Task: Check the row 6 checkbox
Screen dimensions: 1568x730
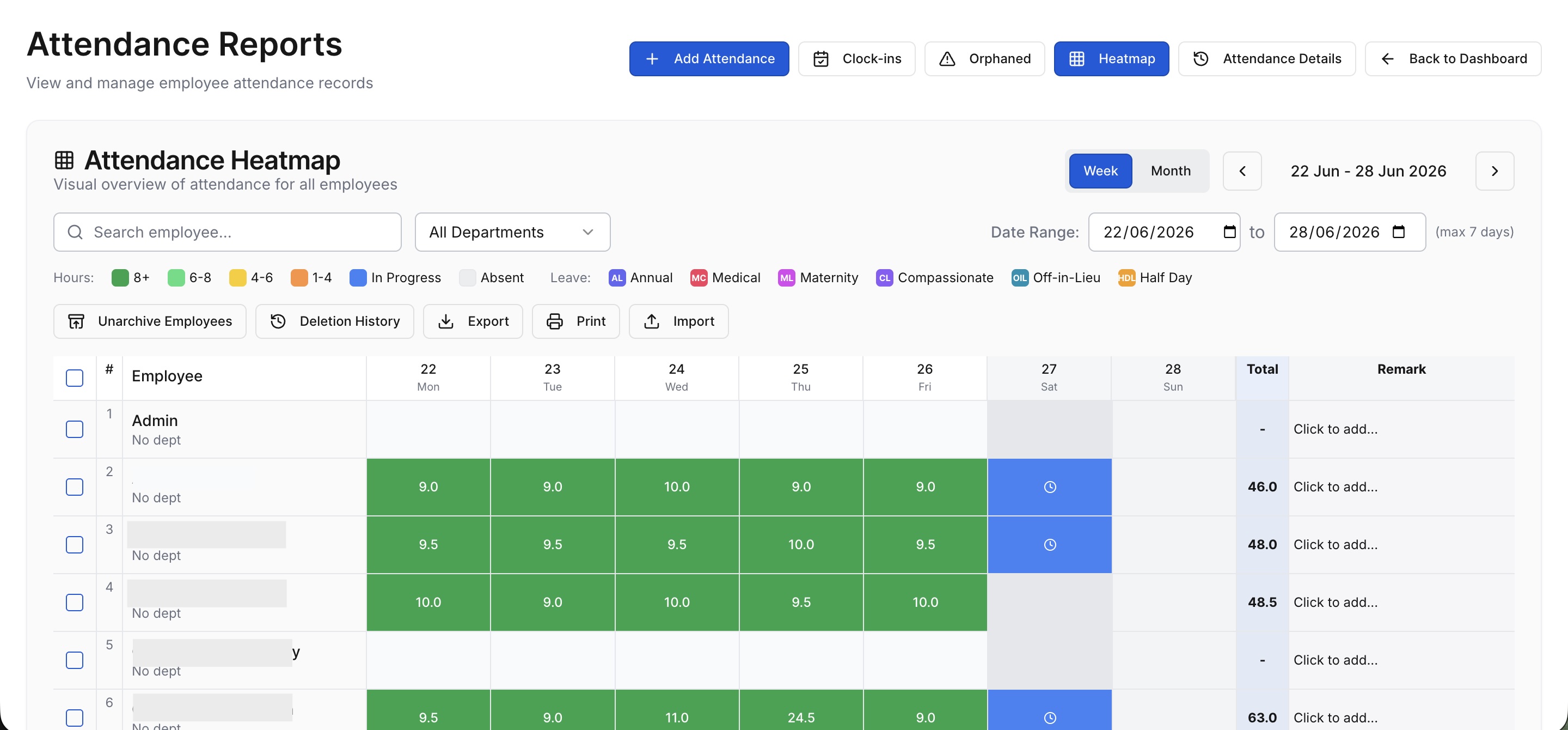Action: pyautogui.click(x=74, y=718)
